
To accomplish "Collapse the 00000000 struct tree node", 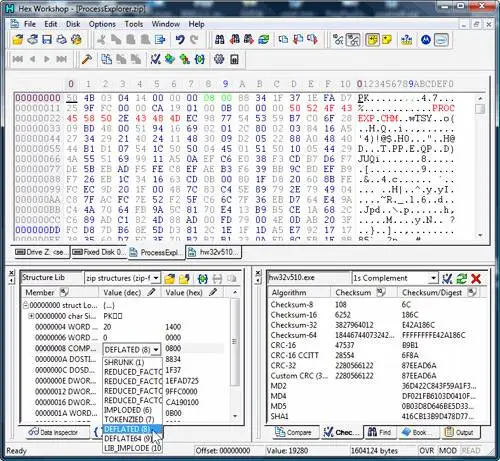I will pos(25,305).
